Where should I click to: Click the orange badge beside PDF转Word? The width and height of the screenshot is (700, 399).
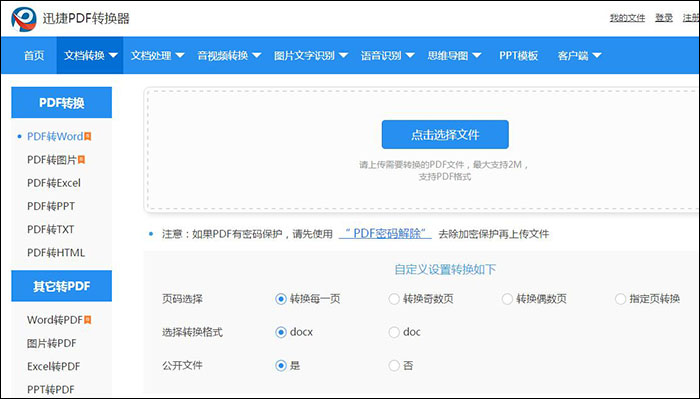point(88,137)
